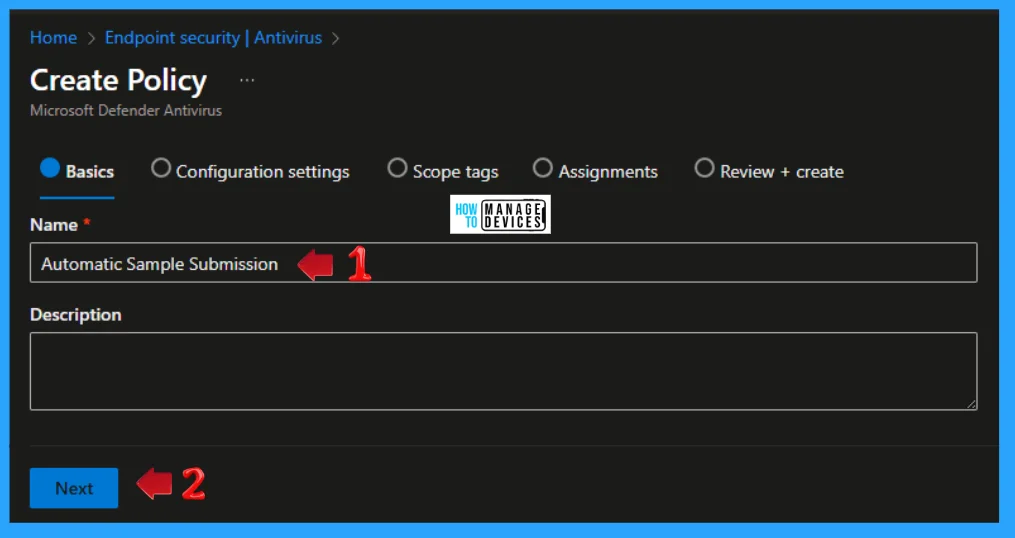
Task: Switch to Scope tags step
Action: coord(443,172)
